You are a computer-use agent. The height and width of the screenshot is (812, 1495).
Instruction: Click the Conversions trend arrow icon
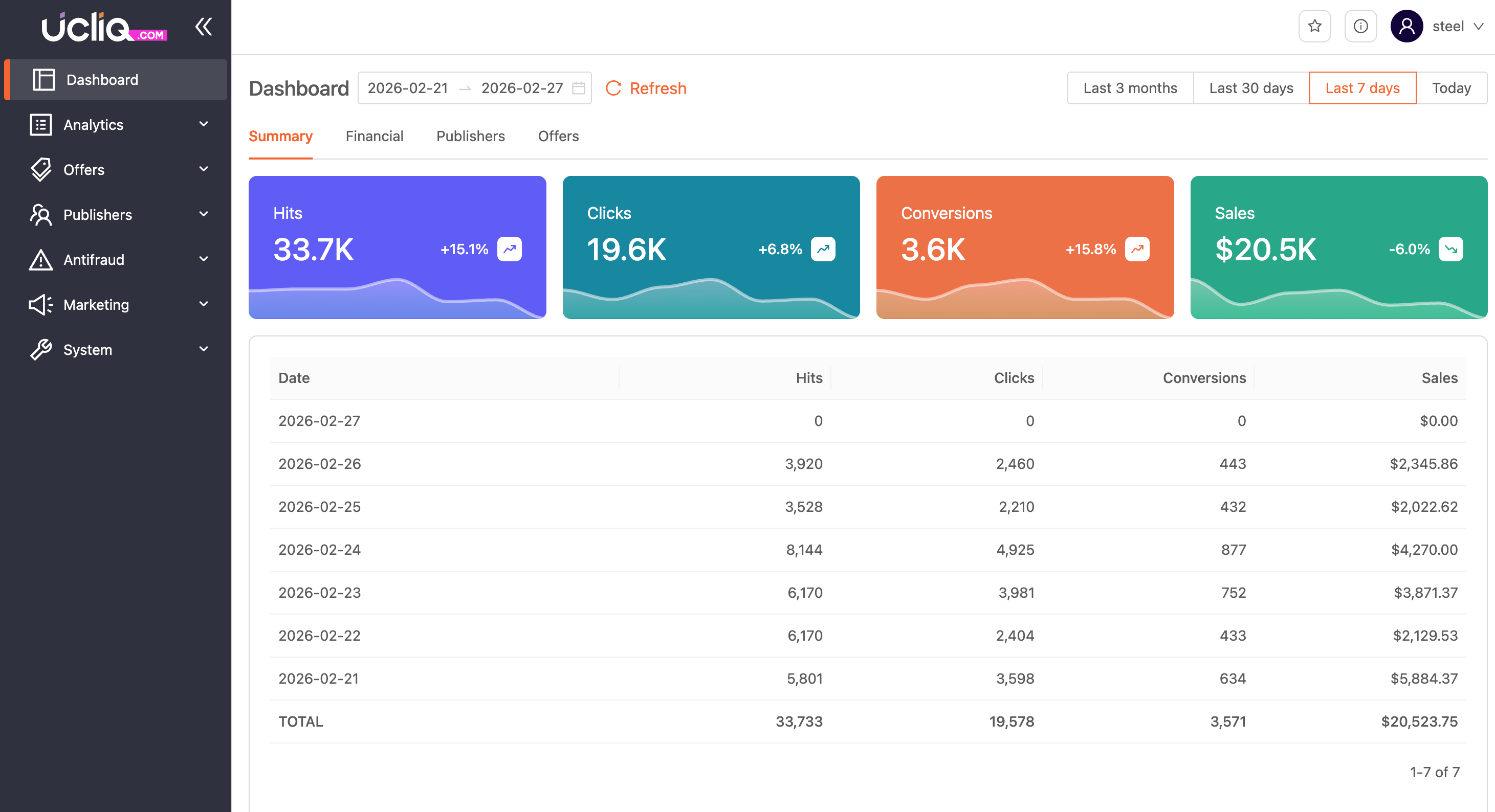(x=1136, y=250)
